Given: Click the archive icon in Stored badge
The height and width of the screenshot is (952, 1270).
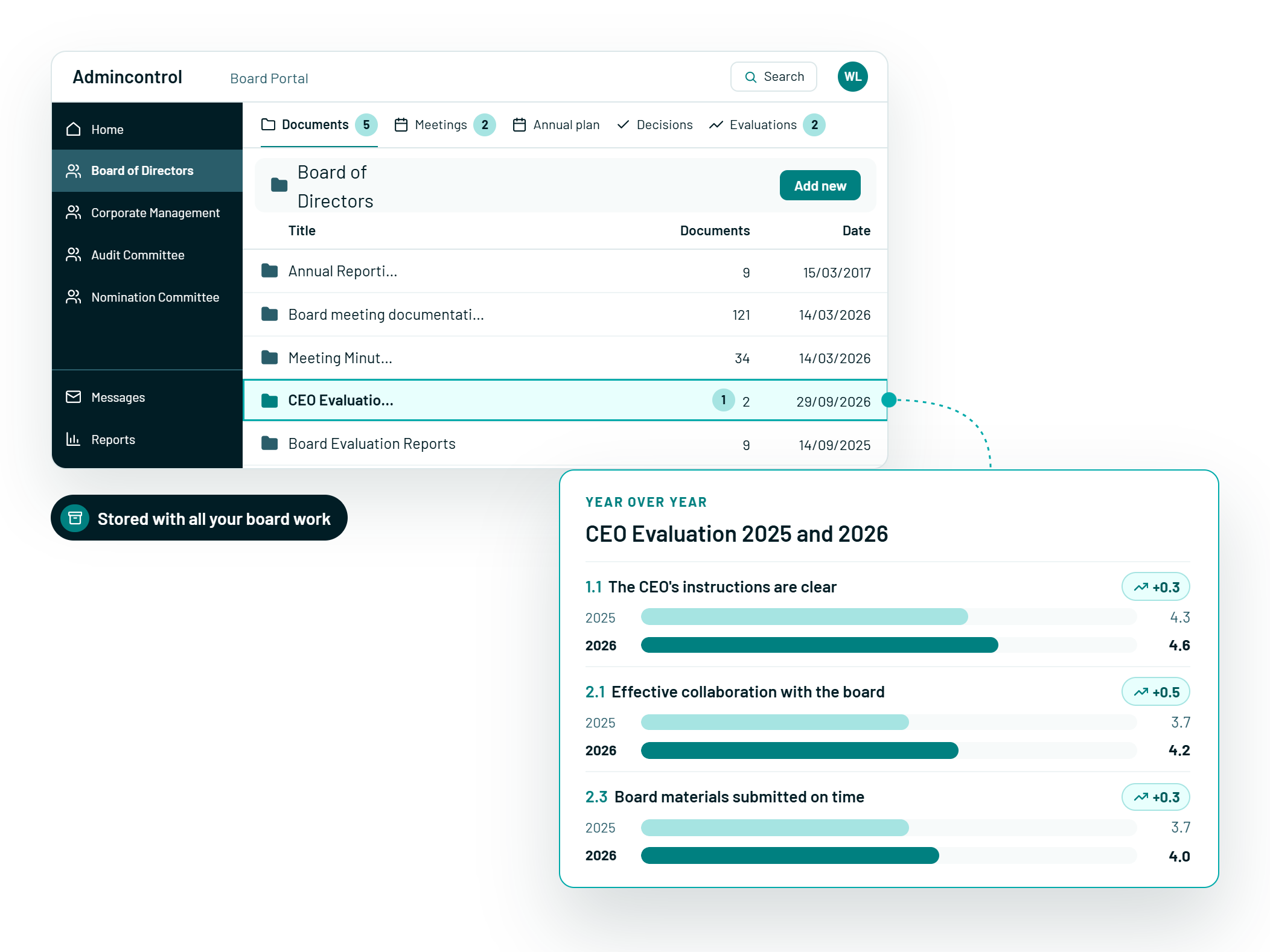Looking at the screenshot, I should 75,518.
